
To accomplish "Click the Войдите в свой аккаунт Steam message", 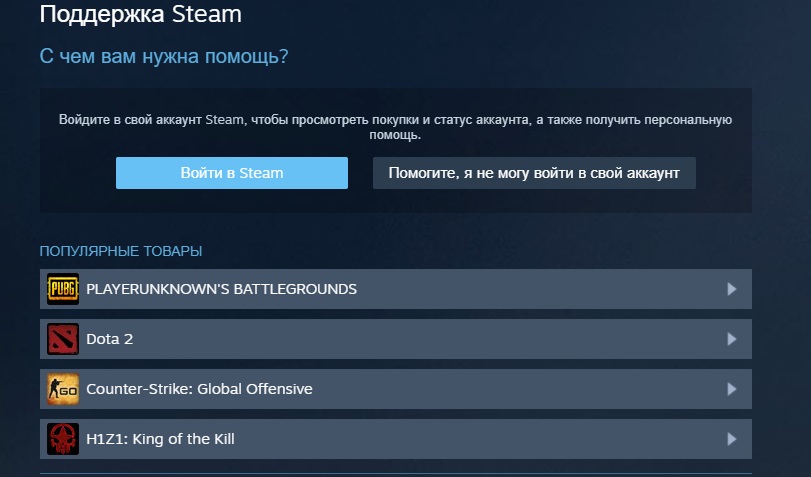I will tap(395, 127).
